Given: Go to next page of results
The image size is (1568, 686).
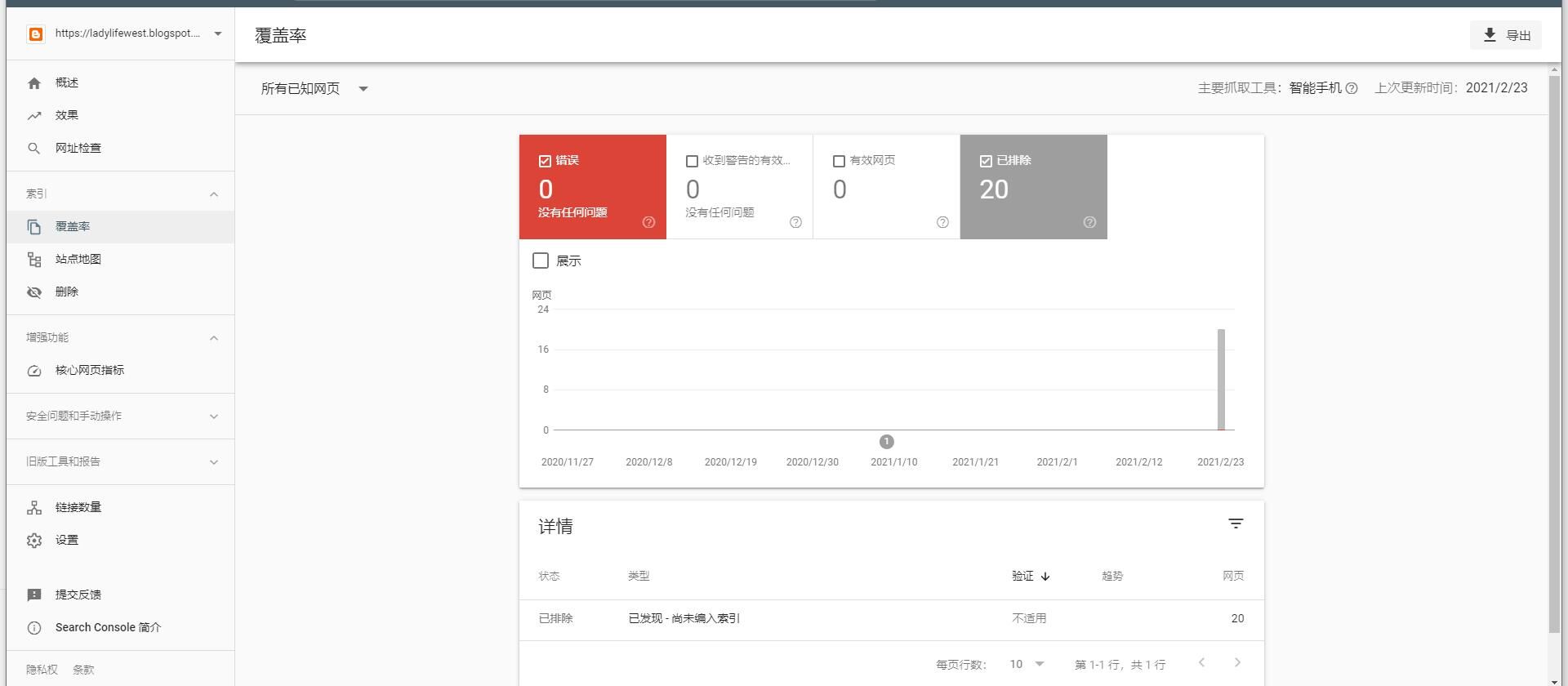Looking at the screenshot, I should [1237, 662].
